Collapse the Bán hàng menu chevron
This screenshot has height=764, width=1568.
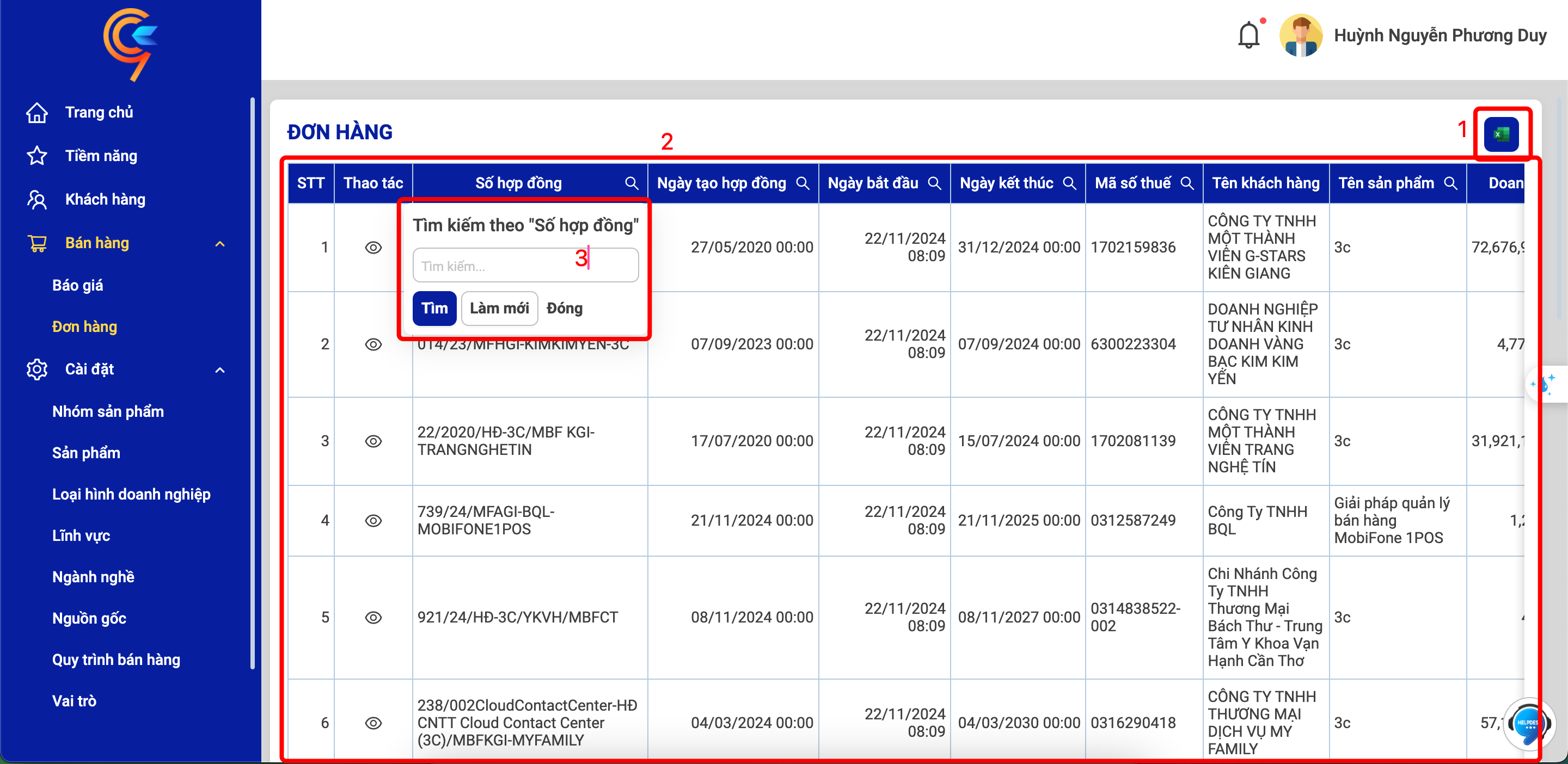220,244
